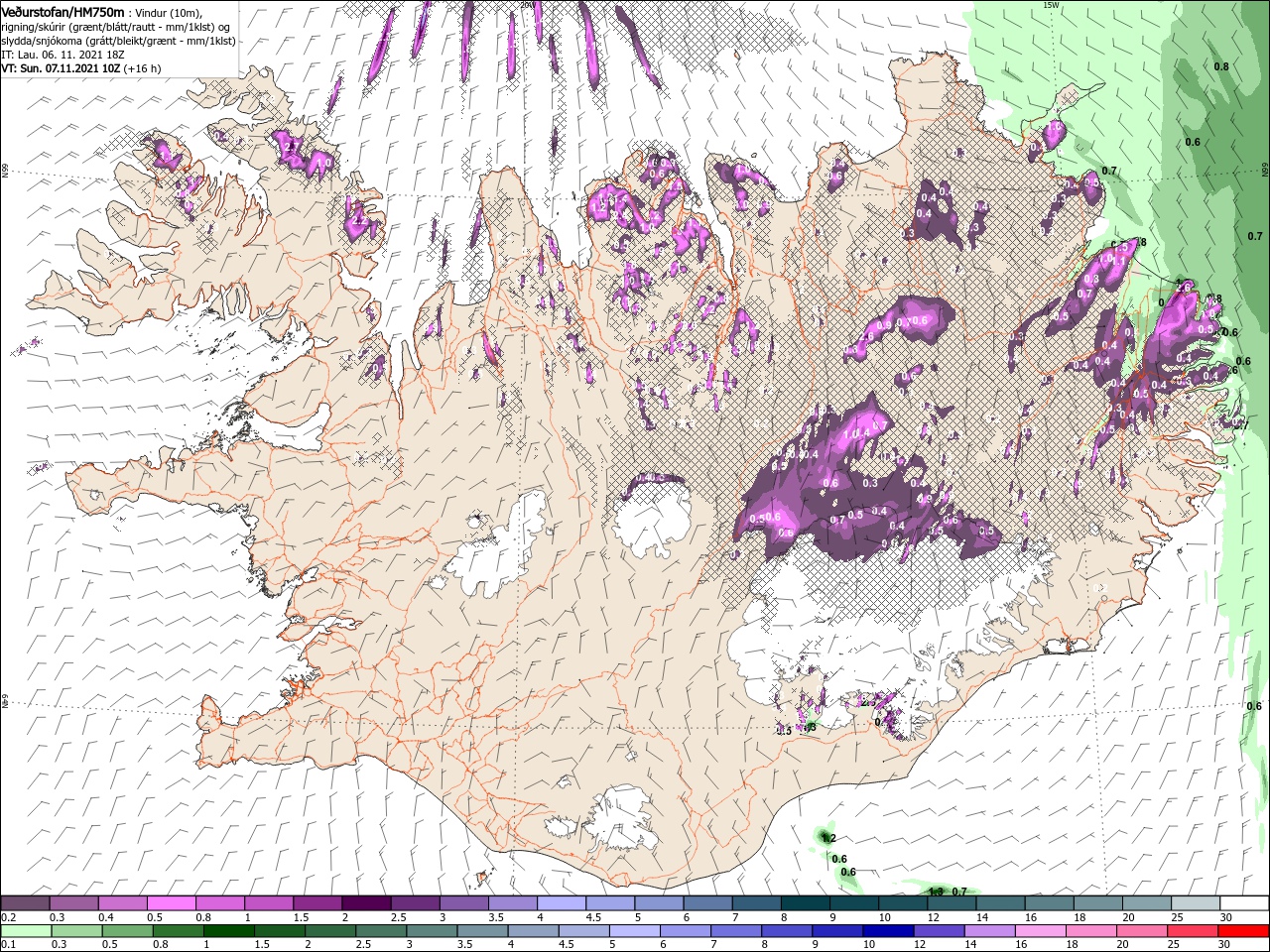Screen dimensions: 1270x952
Task: Click the map title Veðurstofan/HM750m
Action: 63,12
